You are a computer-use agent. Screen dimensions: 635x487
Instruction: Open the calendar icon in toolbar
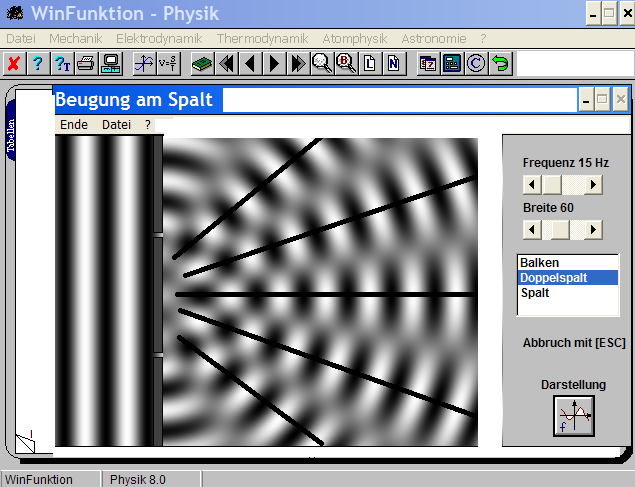coord(428,64)
